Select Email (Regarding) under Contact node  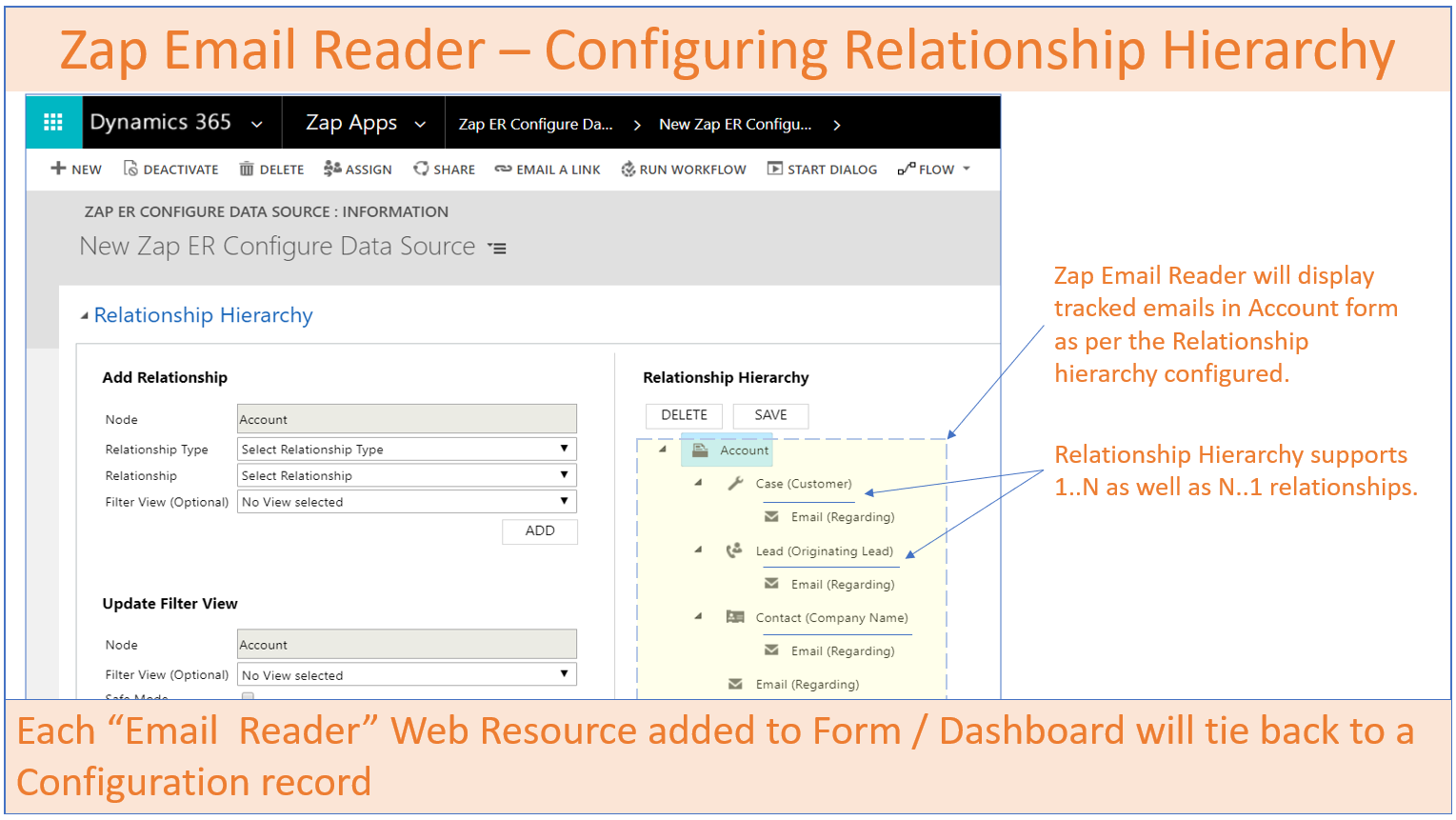843,651
